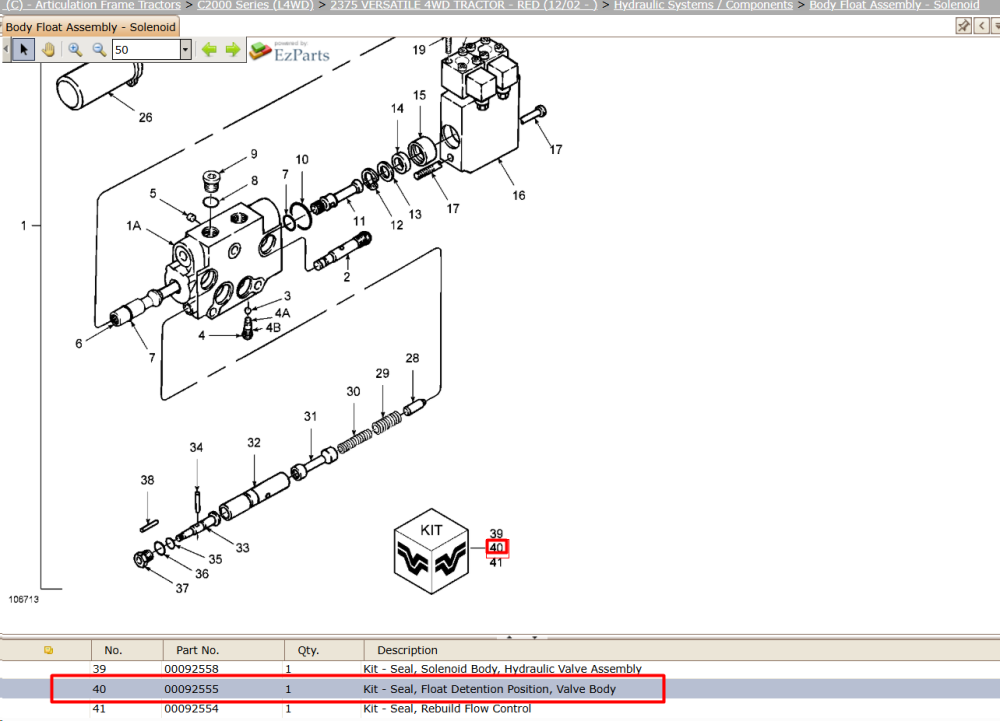Sort by the Part No. column header
Viewport: 1000px width, 721px height.
[x=223, y=650]
